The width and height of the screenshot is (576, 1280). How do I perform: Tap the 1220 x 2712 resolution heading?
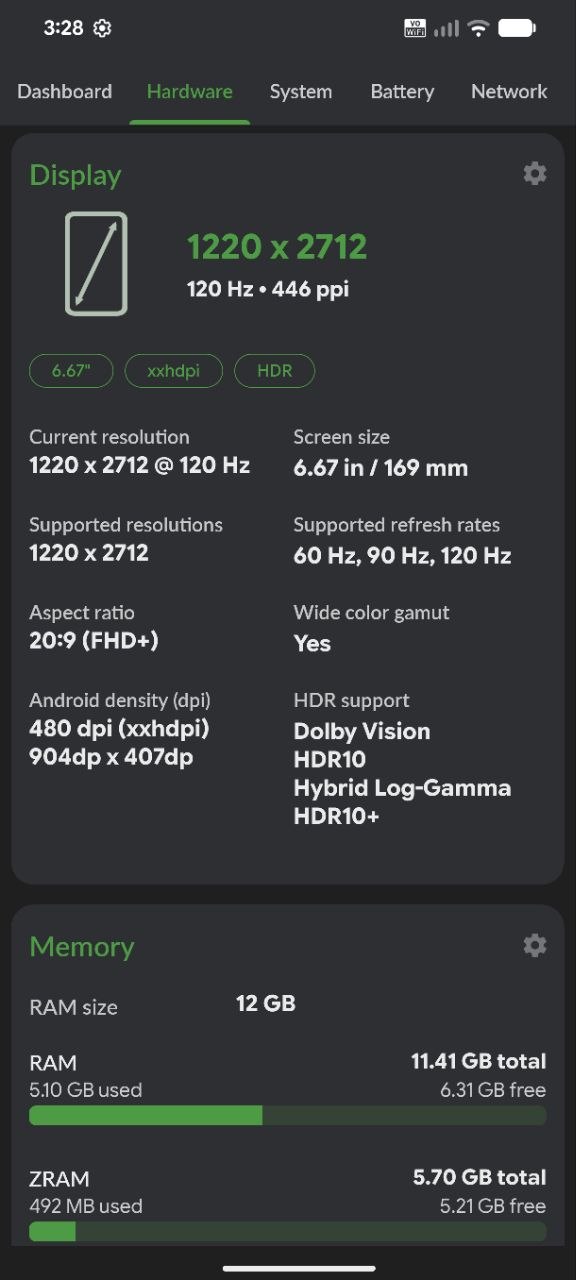pyautogui.click(x=277, y=247)
